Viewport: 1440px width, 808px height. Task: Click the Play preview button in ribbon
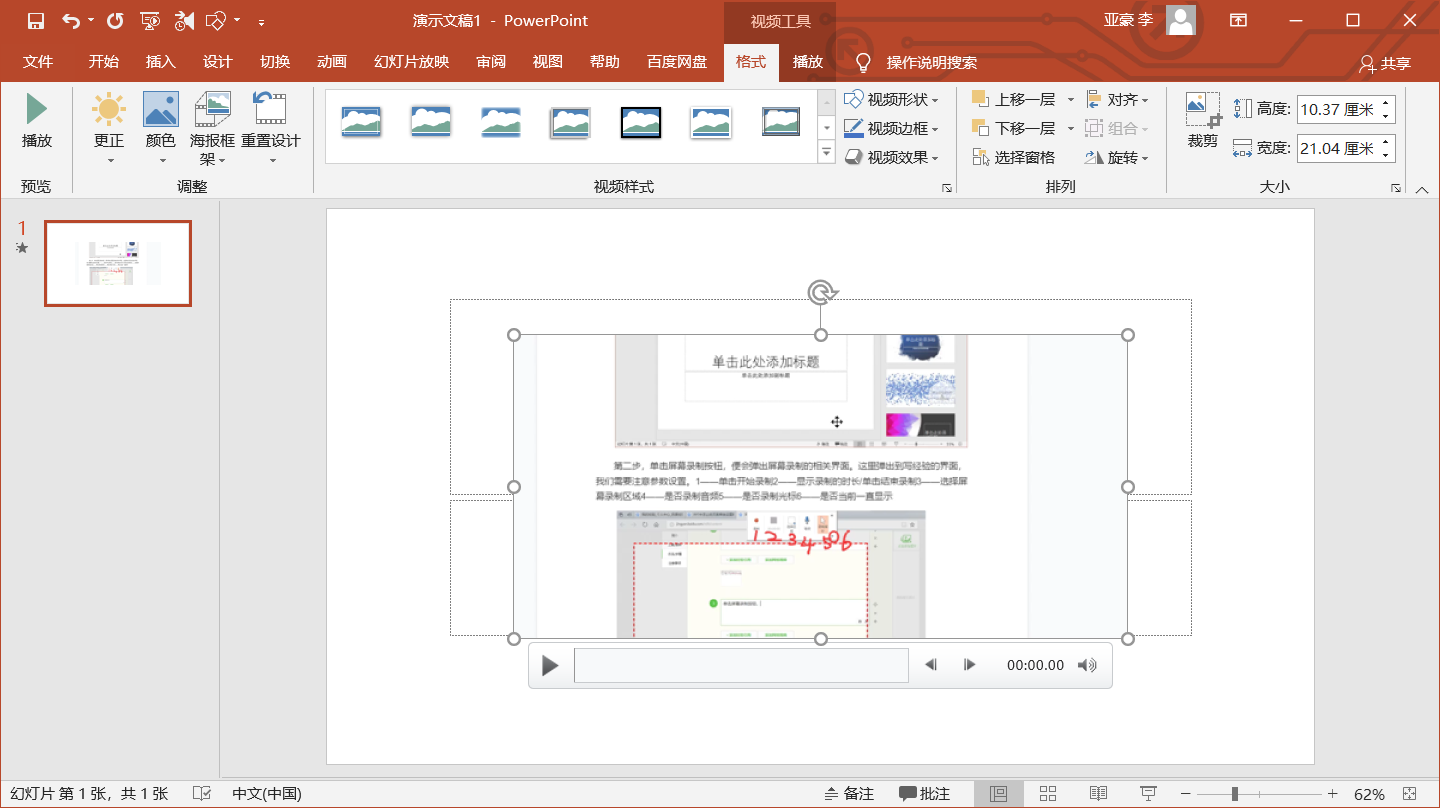tap(37, 121)
